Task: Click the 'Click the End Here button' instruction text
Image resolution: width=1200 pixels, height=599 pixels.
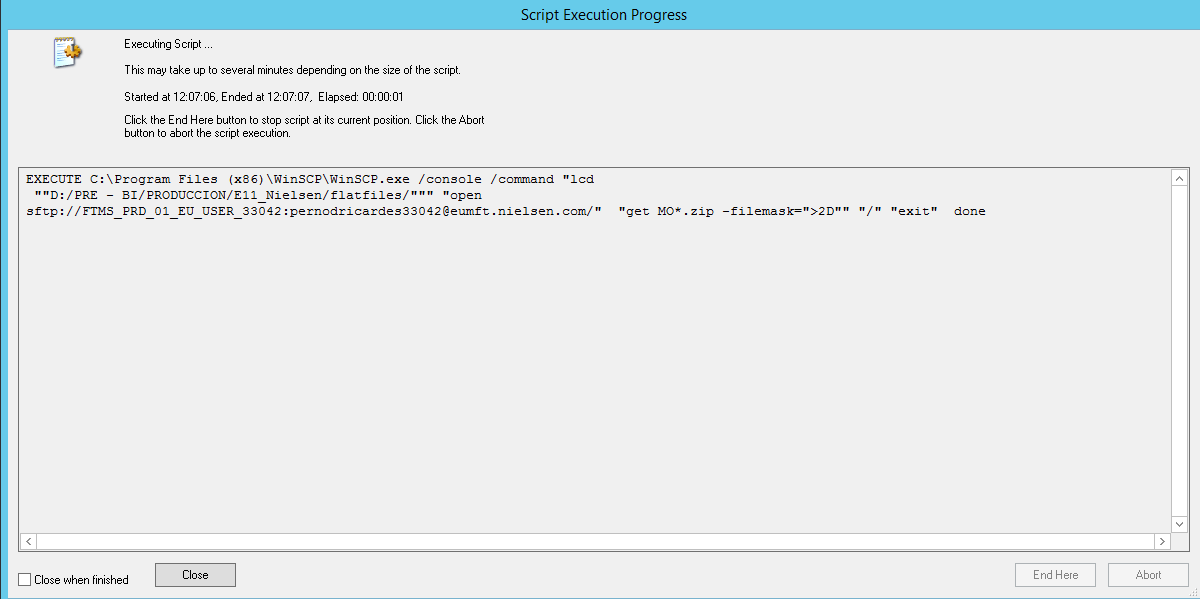Action: click(304, 126)
